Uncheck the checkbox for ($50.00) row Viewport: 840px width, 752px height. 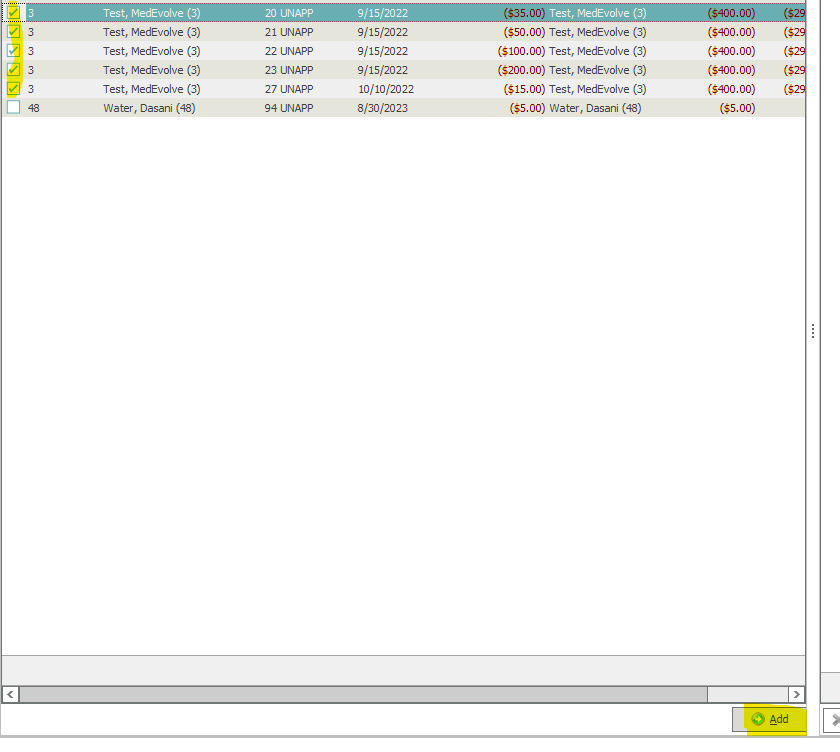click(14, 32)
